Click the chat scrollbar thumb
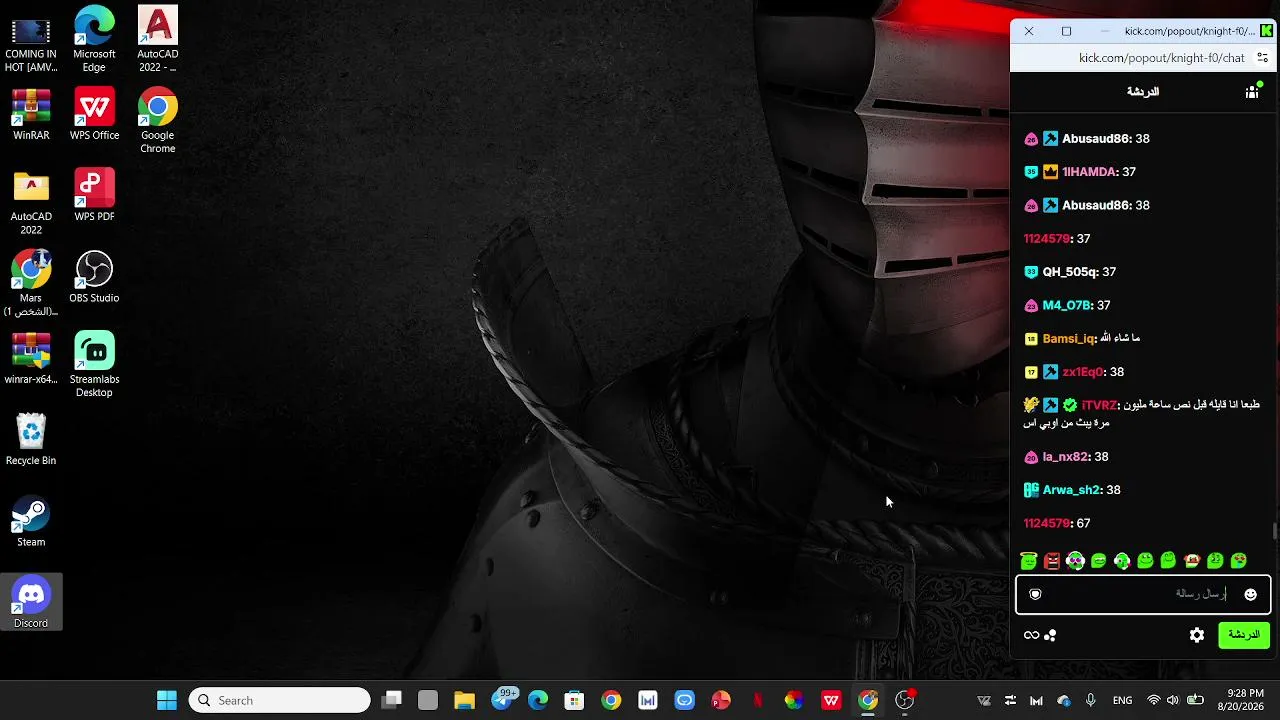Viewport: 1280px width, 720px height. coord(1275,532)
